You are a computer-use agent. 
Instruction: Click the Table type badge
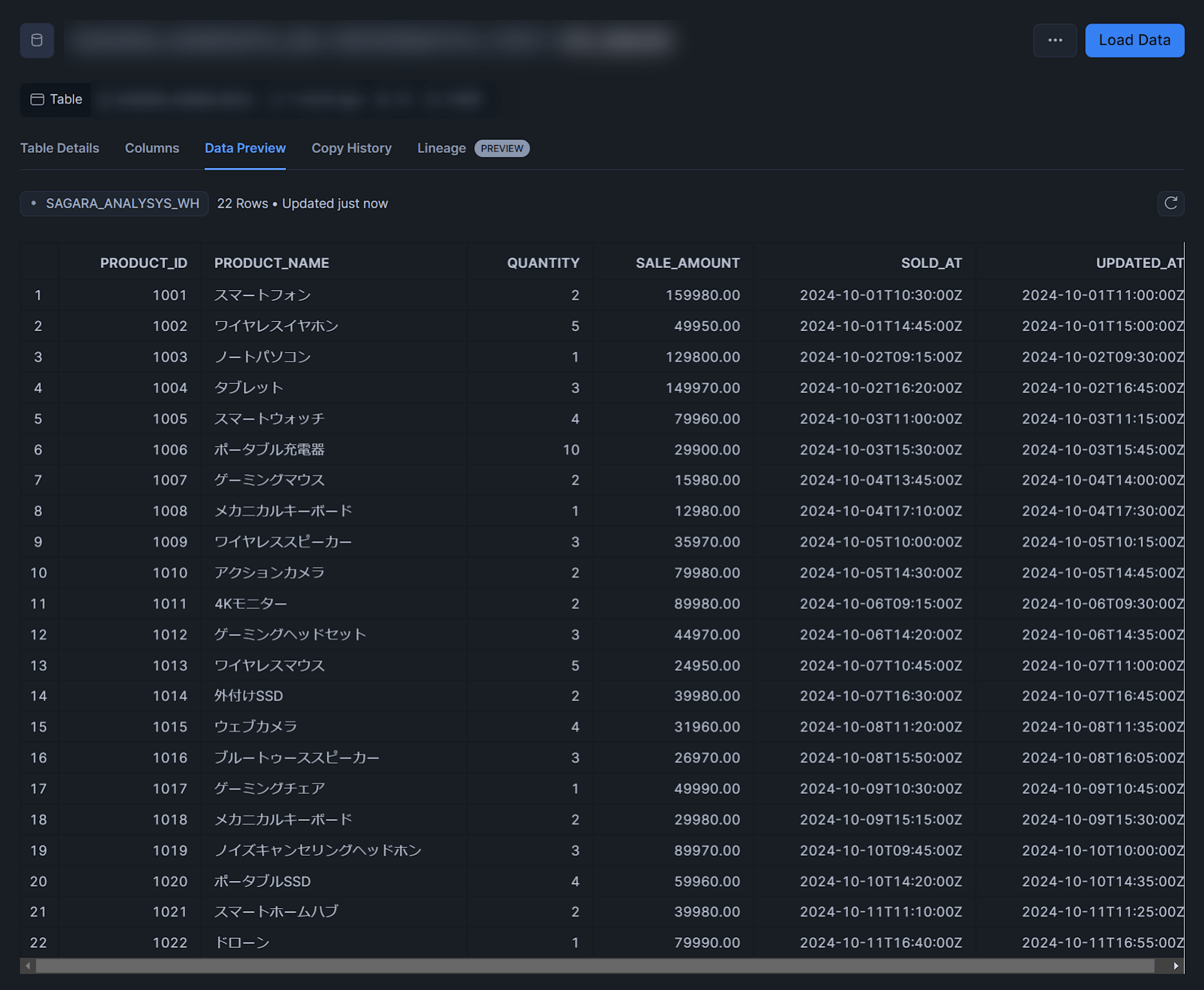[56, 99]
